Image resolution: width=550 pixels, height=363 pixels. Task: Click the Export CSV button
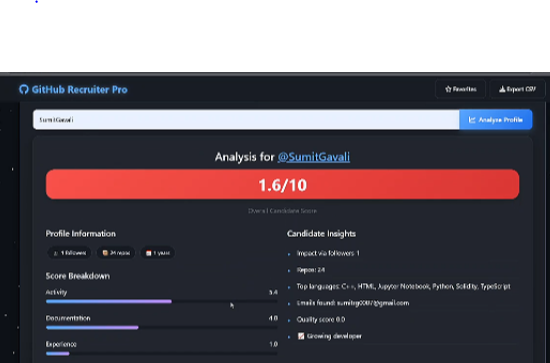point(517,89)
